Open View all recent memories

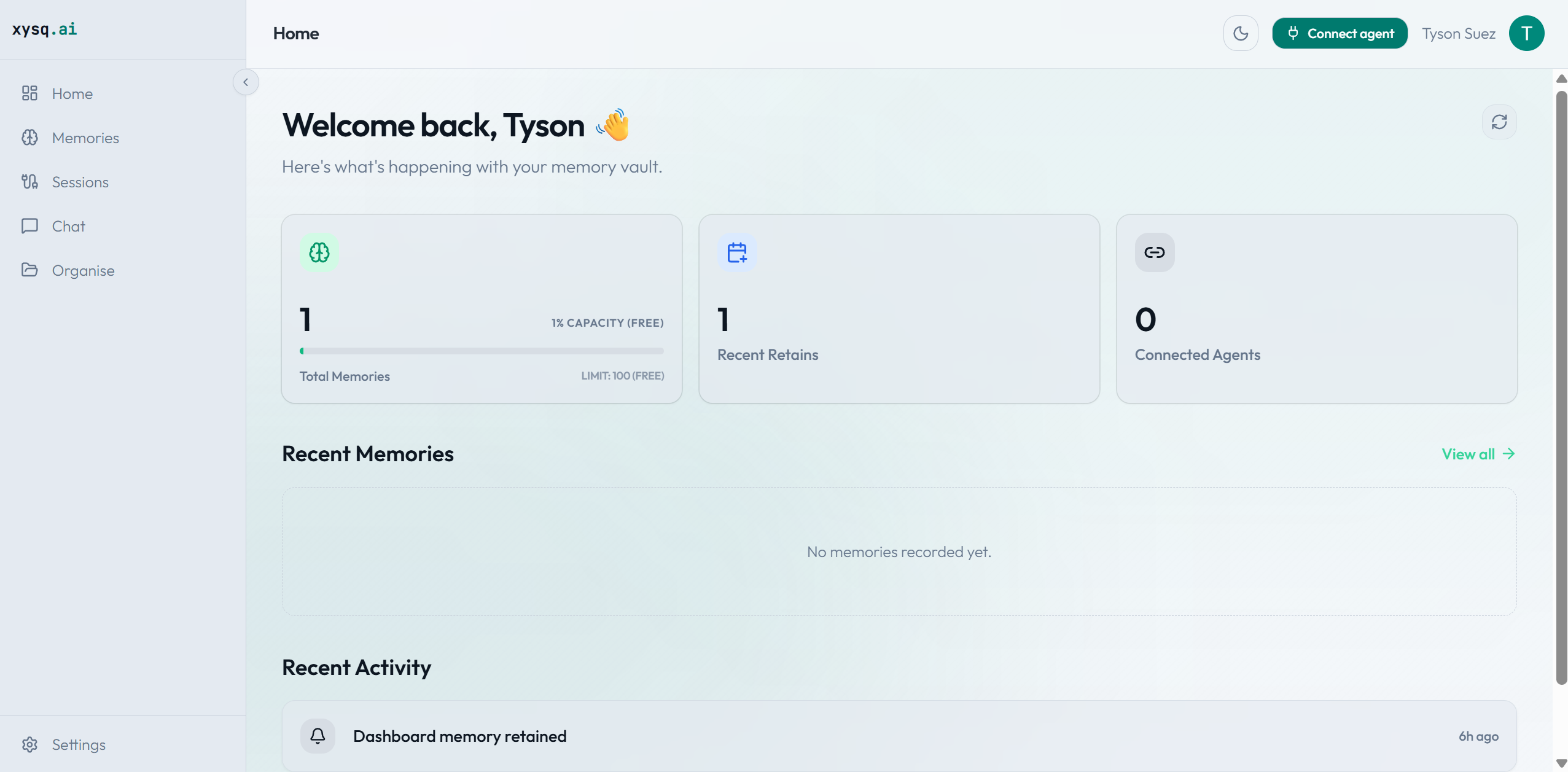[1477, 454]
